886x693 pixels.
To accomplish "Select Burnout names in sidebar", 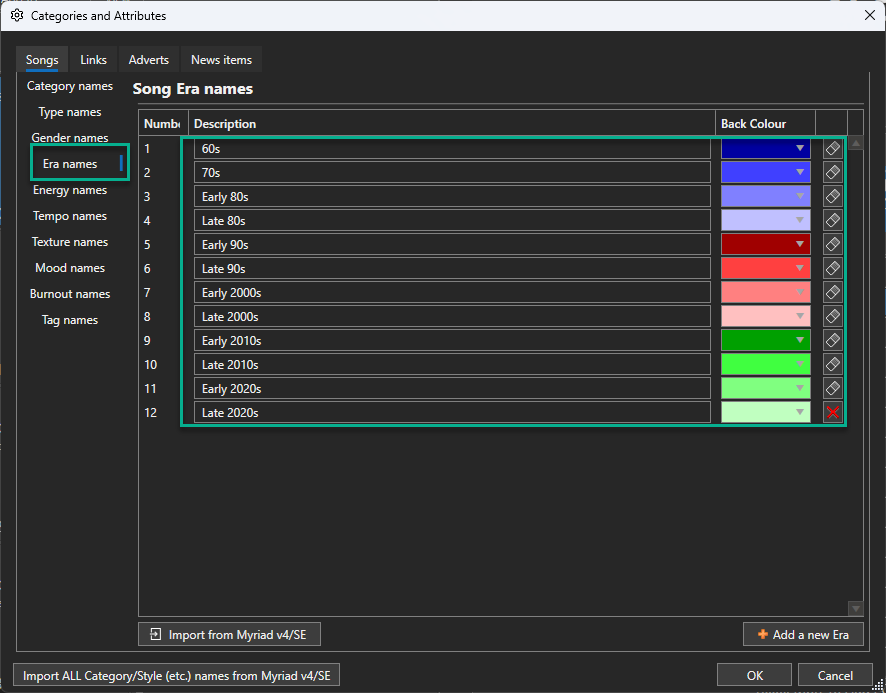I will 70,294.
